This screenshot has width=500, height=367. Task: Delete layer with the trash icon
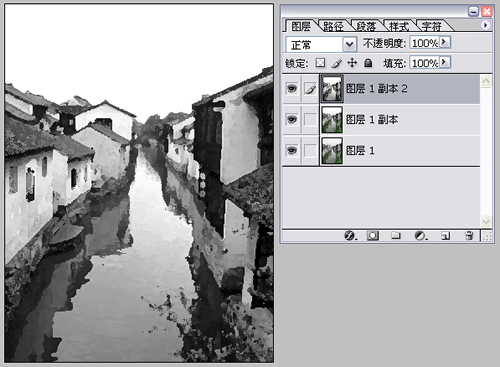tap(469, 236)
